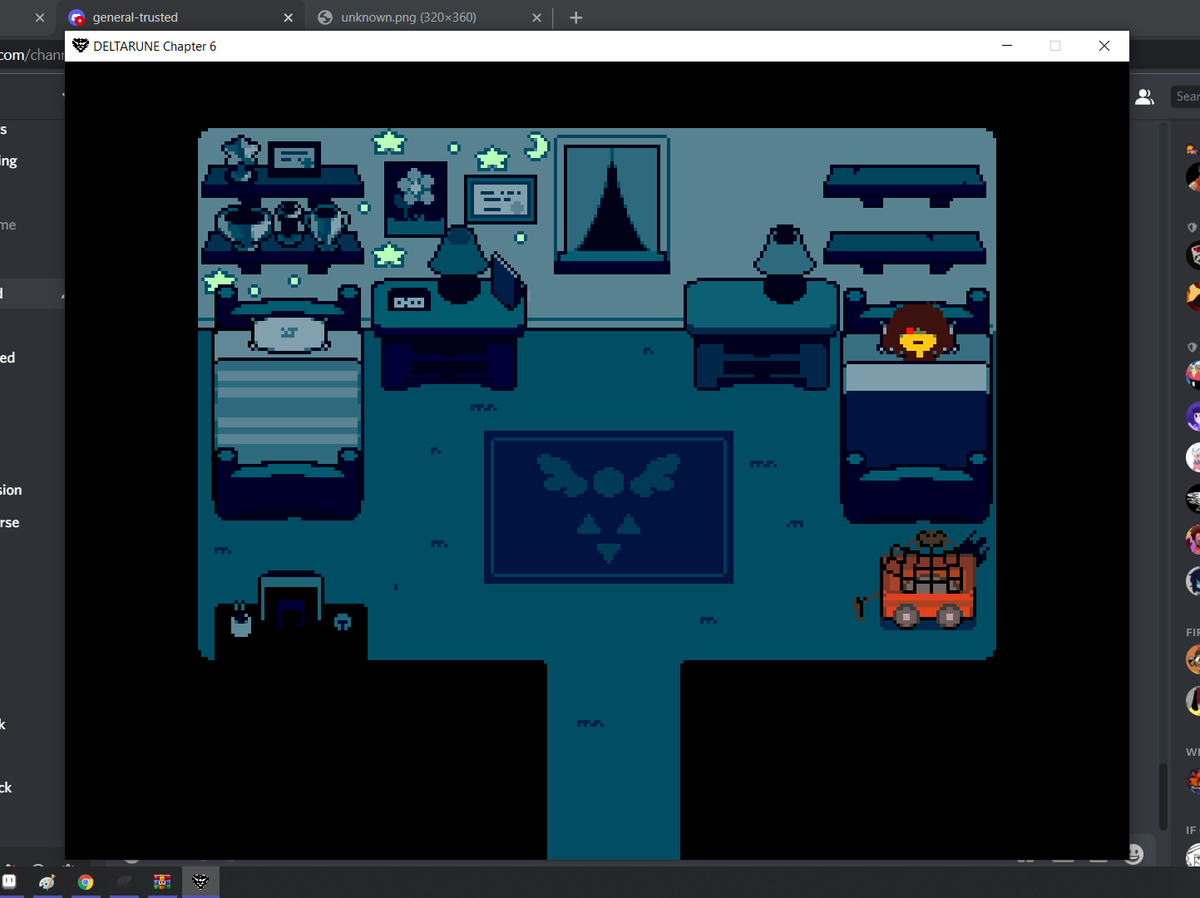
Task: Close the DELTARUNE Chapter 6 window
Action: coord(1104,46)
